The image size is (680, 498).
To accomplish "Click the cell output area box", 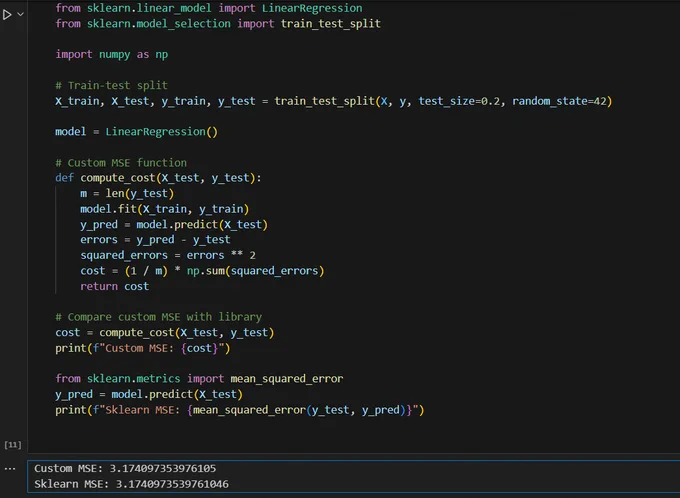I will (x=353, y=476).
